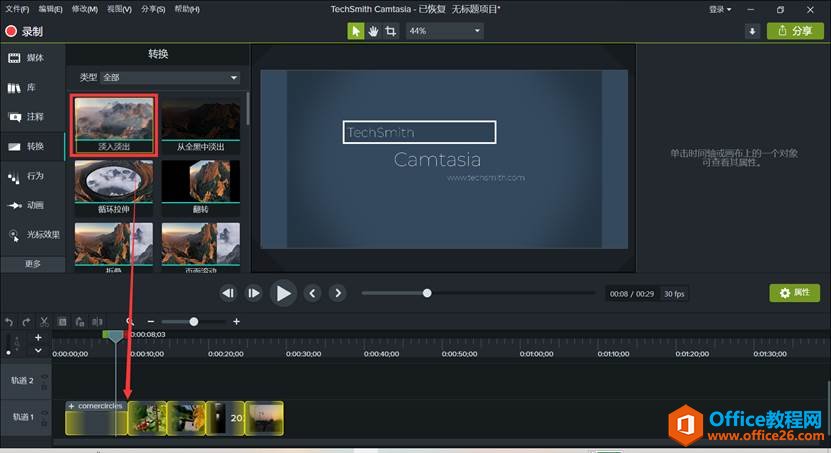This screenshot has width=831, height=453.
Task: Toggle the timeline marker/quiz view dot
Action: (x=8, y=352)
